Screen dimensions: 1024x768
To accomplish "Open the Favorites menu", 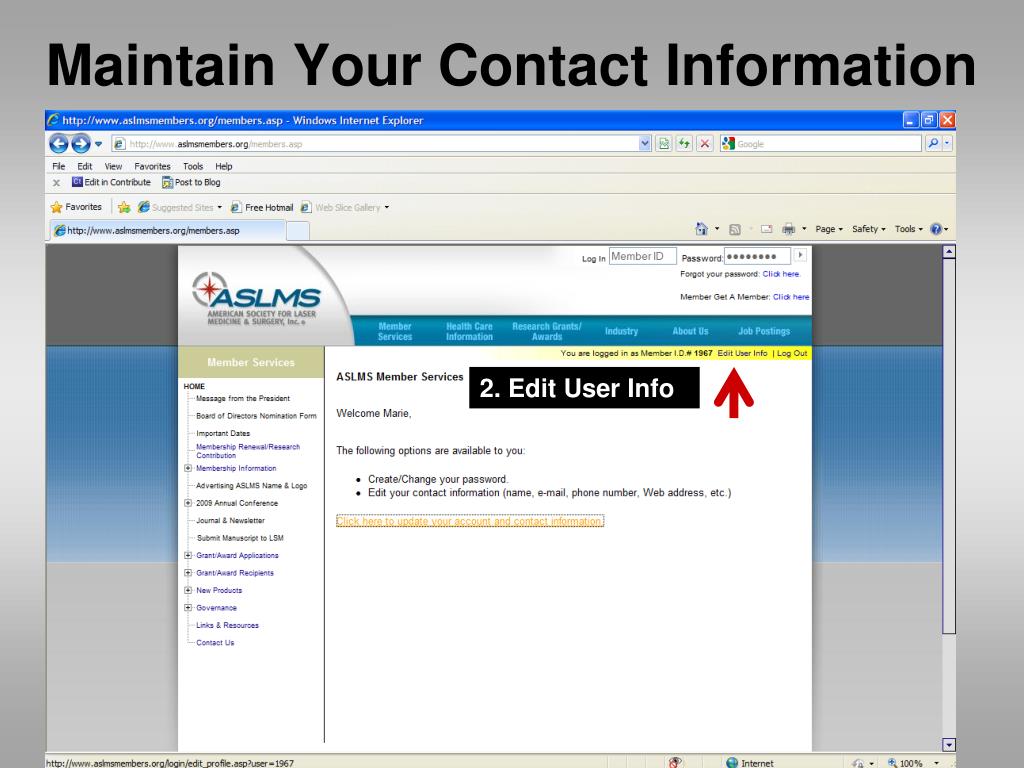I will (152, 167).
